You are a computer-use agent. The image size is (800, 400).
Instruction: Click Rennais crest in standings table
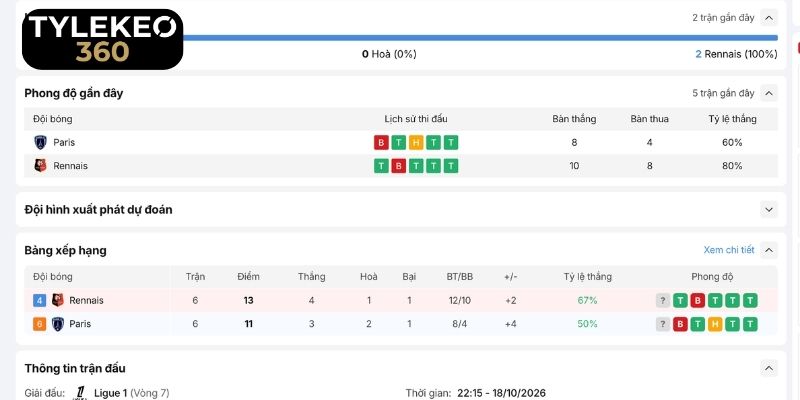click(58, 300)
